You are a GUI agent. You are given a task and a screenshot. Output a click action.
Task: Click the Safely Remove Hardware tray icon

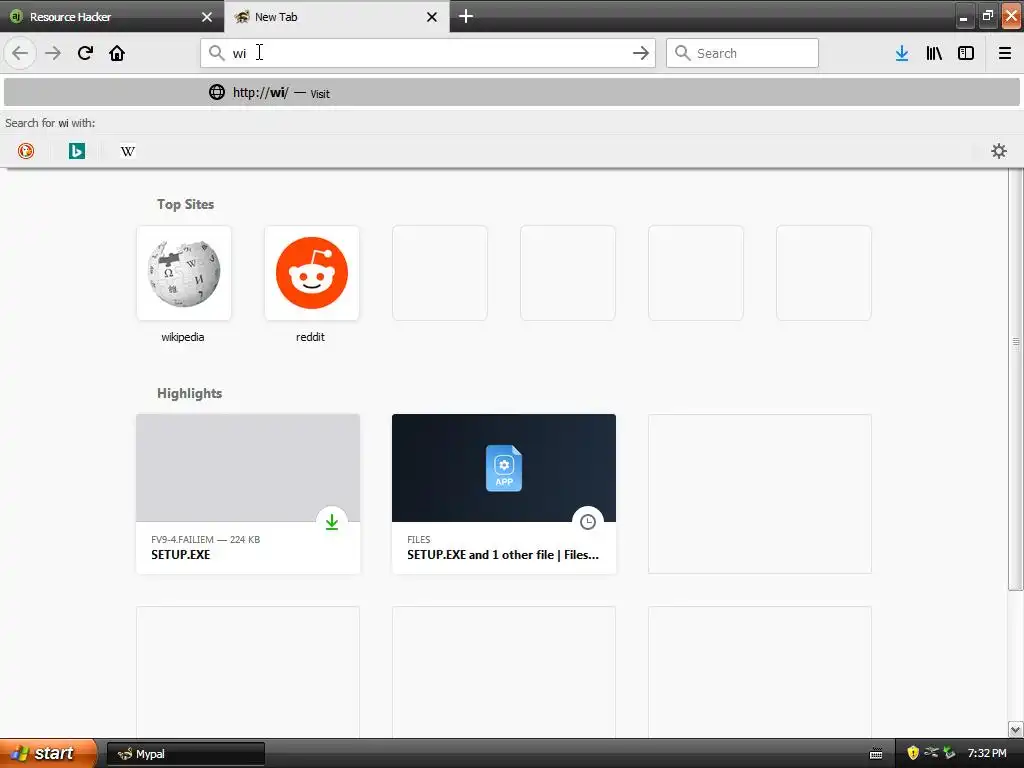pyautogui.click(x=949, y=753)
